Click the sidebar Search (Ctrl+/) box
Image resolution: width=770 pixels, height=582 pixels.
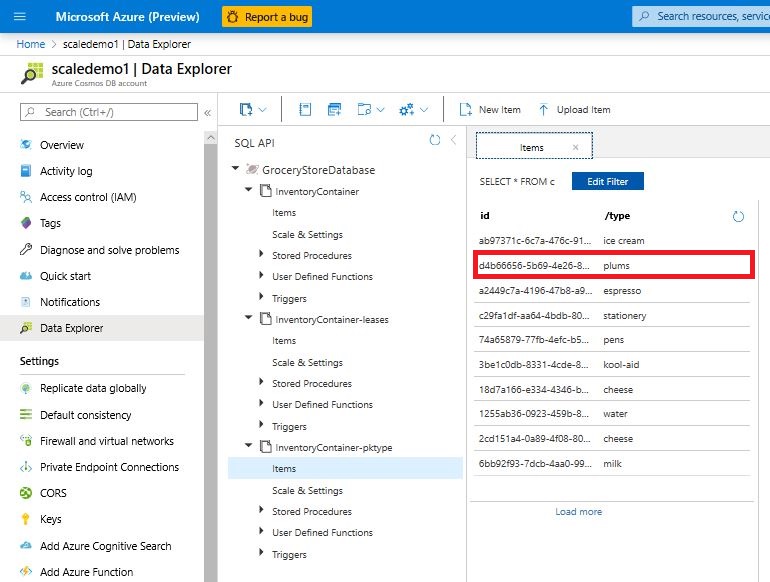(x=109, y=112)
